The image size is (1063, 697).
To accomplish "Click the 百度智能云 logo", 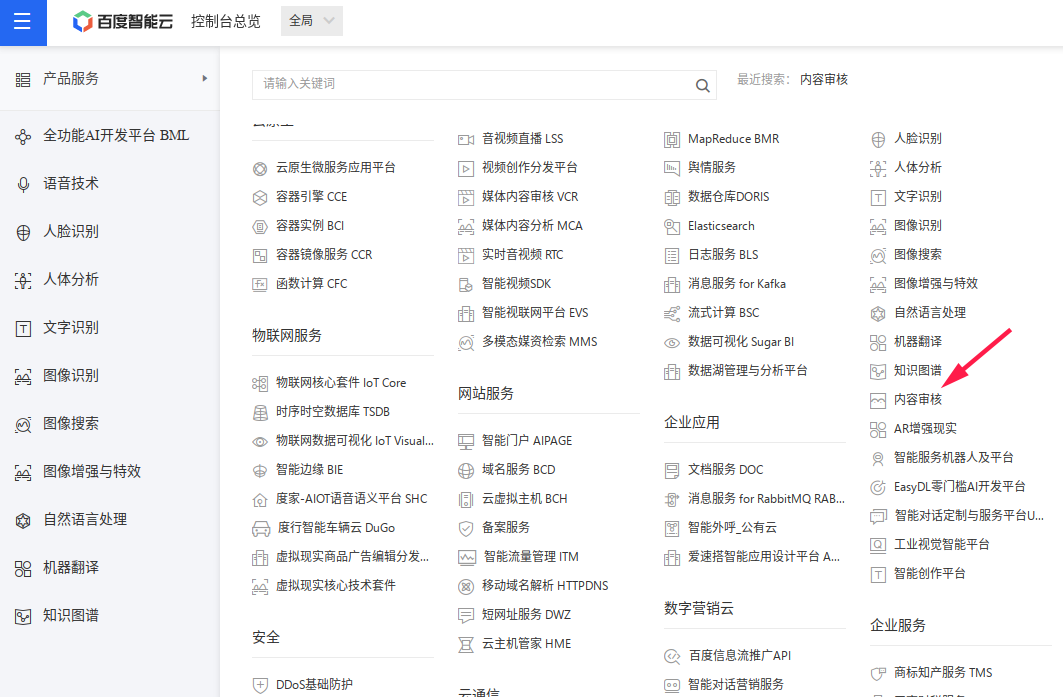I will coord(122,21).
